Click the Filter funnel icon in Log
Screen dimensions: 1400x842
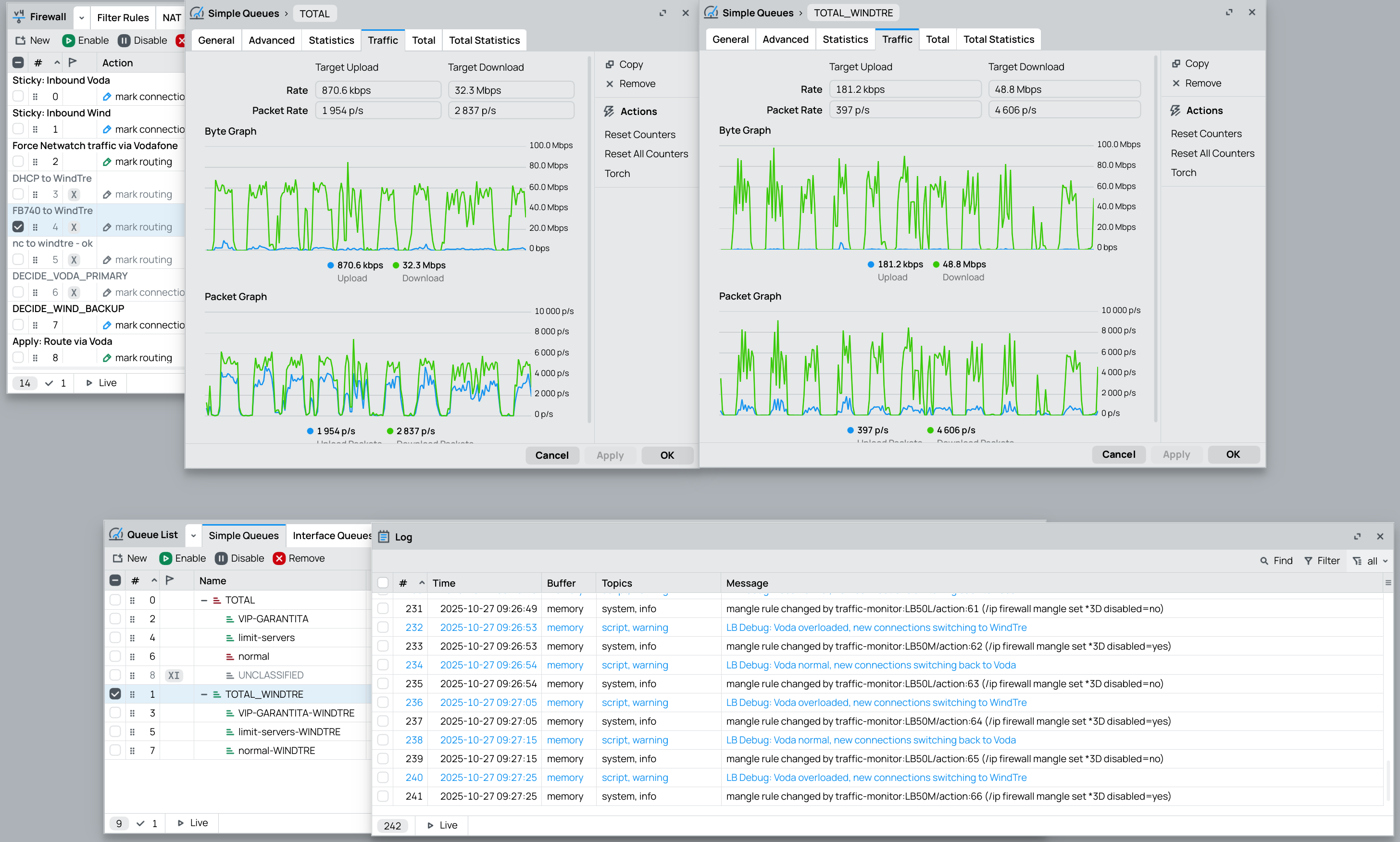pos(1308,561)
